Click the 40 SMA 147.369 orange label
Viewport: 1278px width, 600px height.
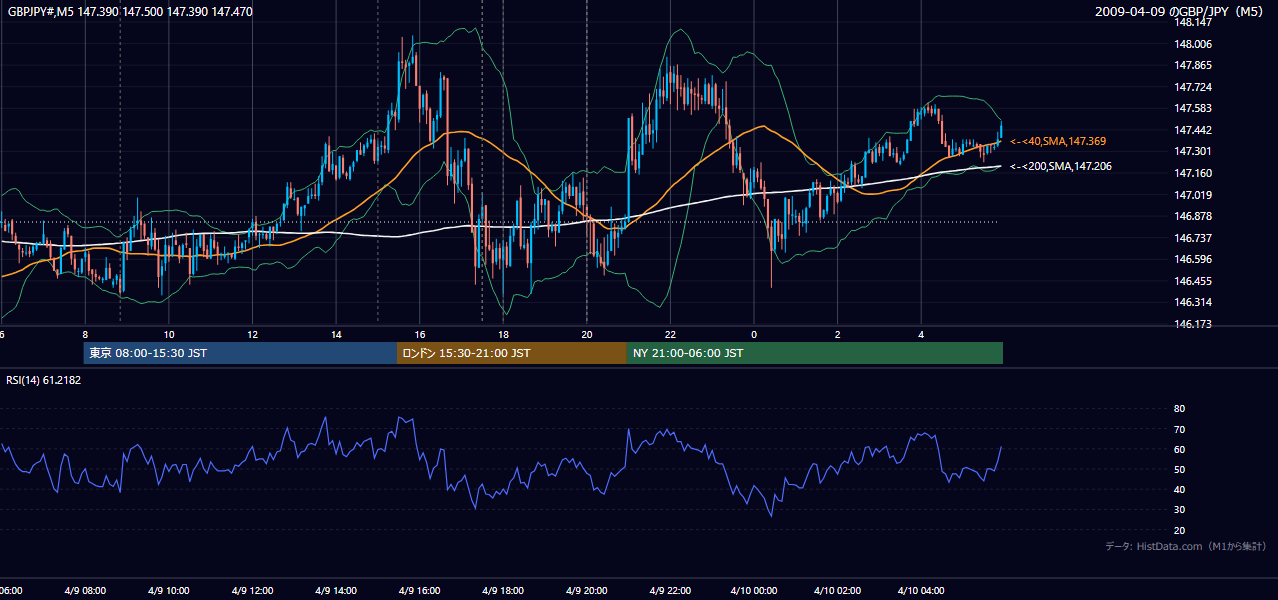[1058, 141]
